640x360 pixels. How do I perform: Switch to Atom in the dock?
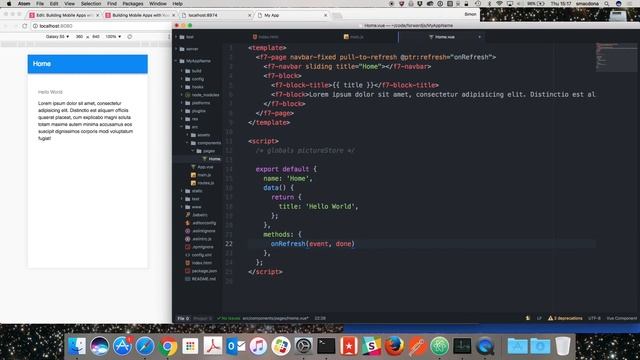click(x=440, y=346)
